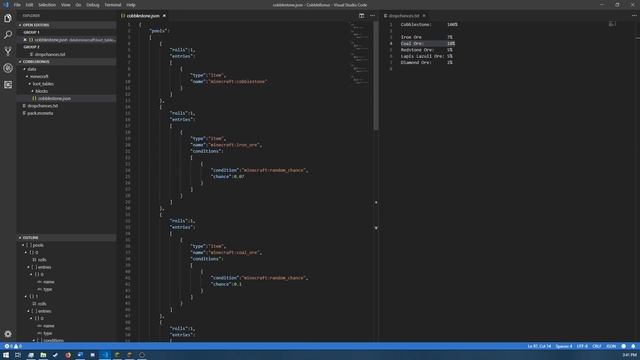Collapse the loot_tables folder
This screenshot has height=360, width=640.
click(30, 84)
